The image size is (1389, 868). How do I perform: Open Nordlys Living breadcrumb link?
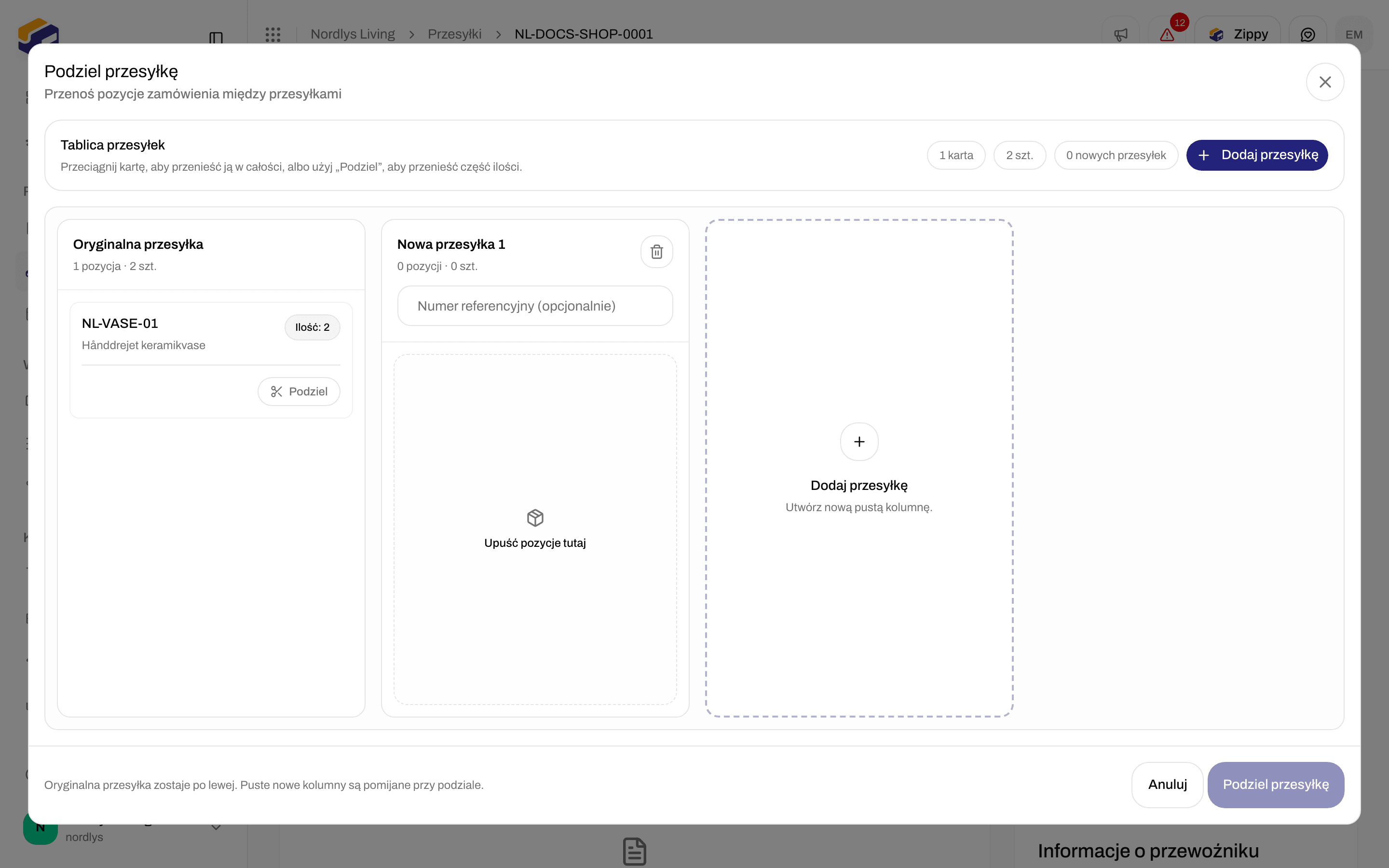click(x=353, y=34)
